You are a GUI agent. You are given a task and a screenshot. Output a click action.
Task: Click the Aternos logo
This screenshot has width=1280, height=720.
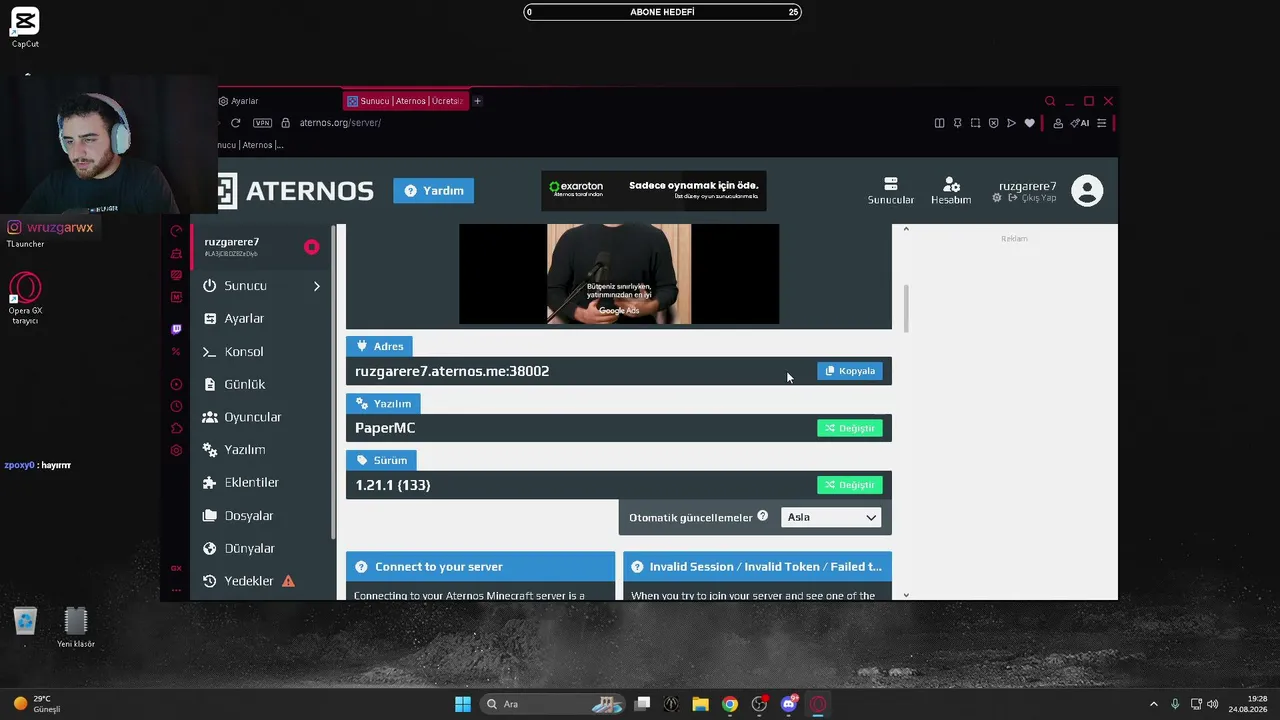[x=296, y=190]
